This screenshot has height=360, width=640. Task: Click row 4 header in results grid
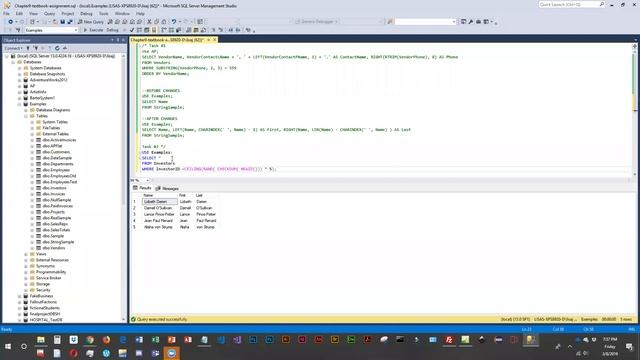[x=134, y=220]
